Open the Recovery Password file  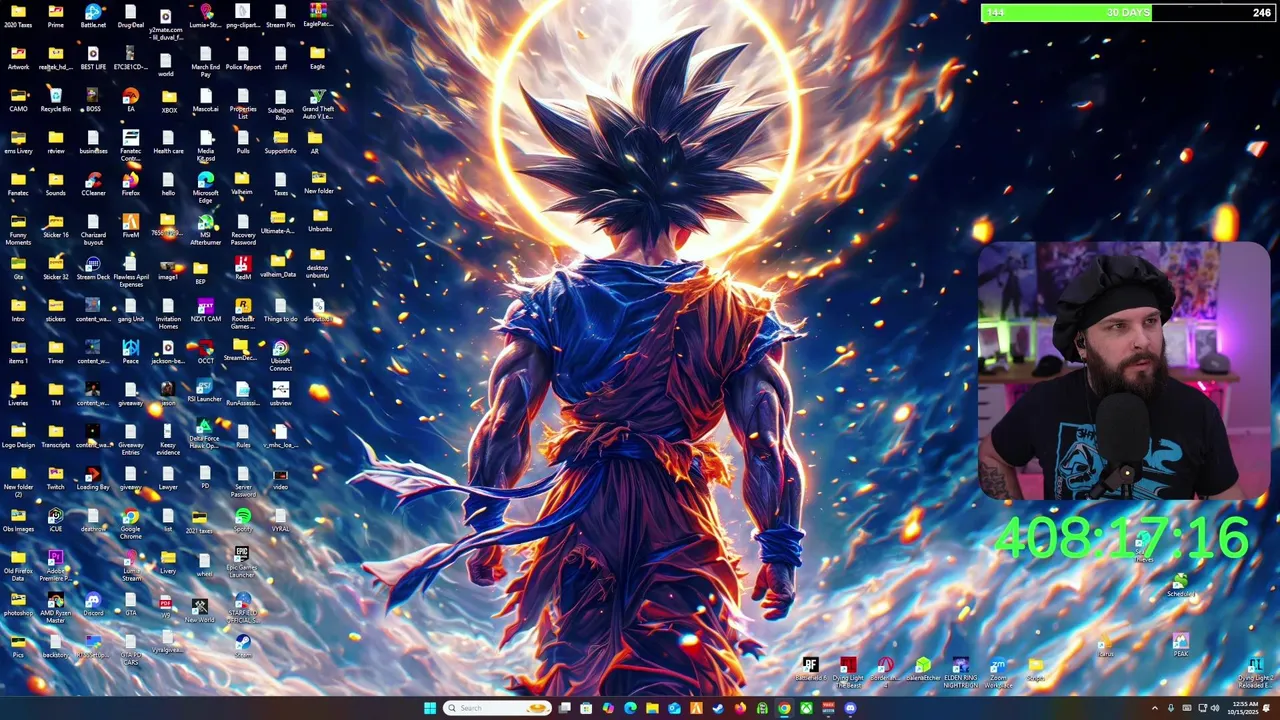(243, 229)
